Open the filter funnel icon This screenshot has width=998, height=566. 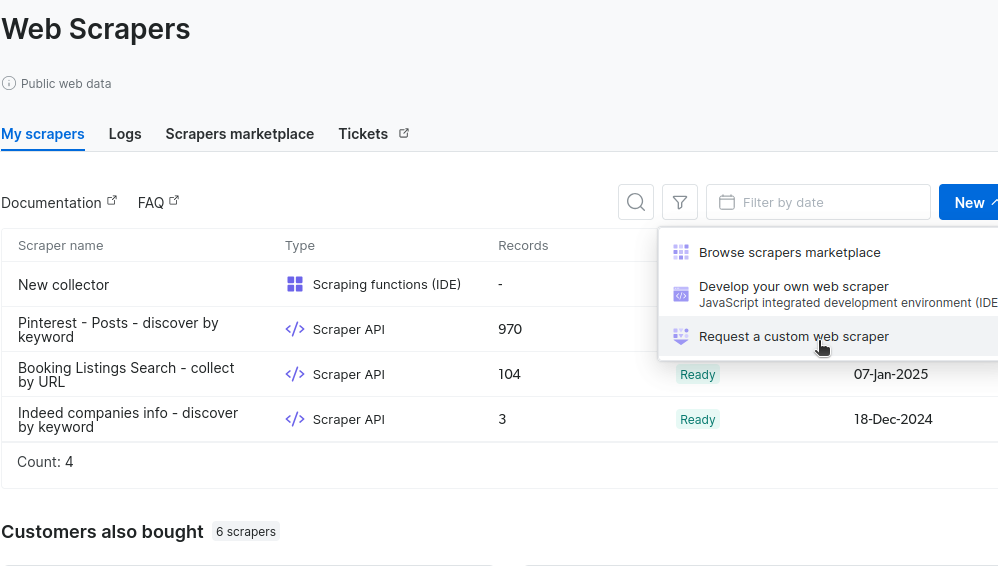680,202
